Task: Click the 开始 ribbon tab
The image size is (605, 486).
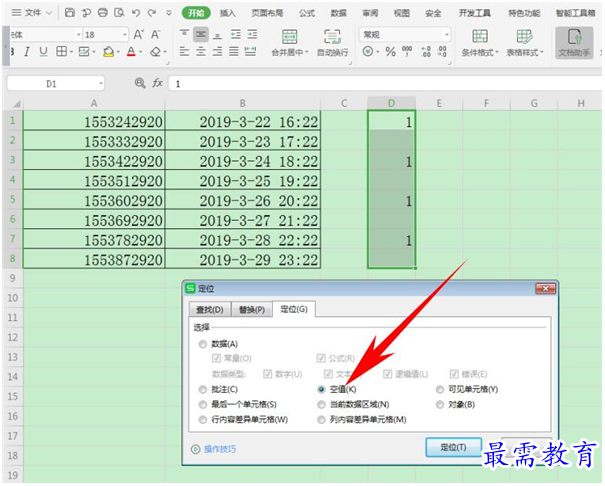Action: click(x=196, y=13)
